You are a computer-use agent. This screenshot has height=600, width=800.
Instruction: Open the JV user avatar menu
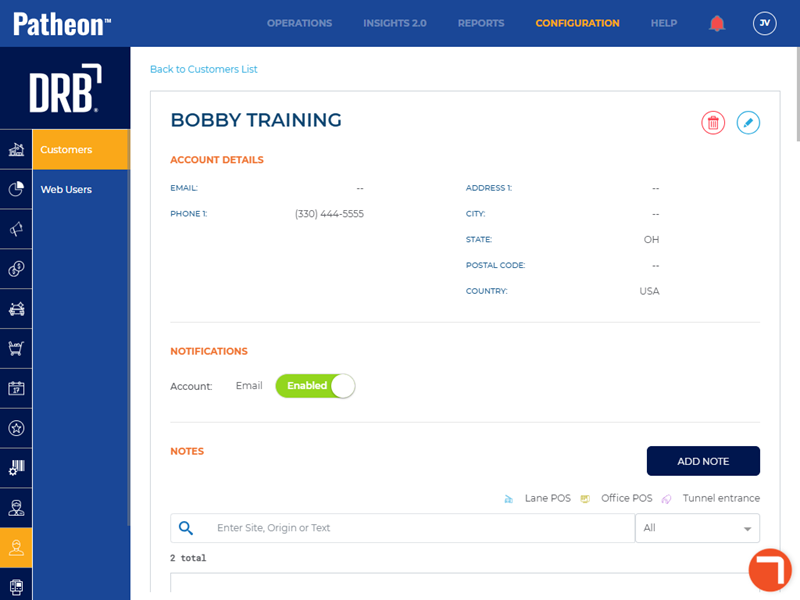click(764, 23)
